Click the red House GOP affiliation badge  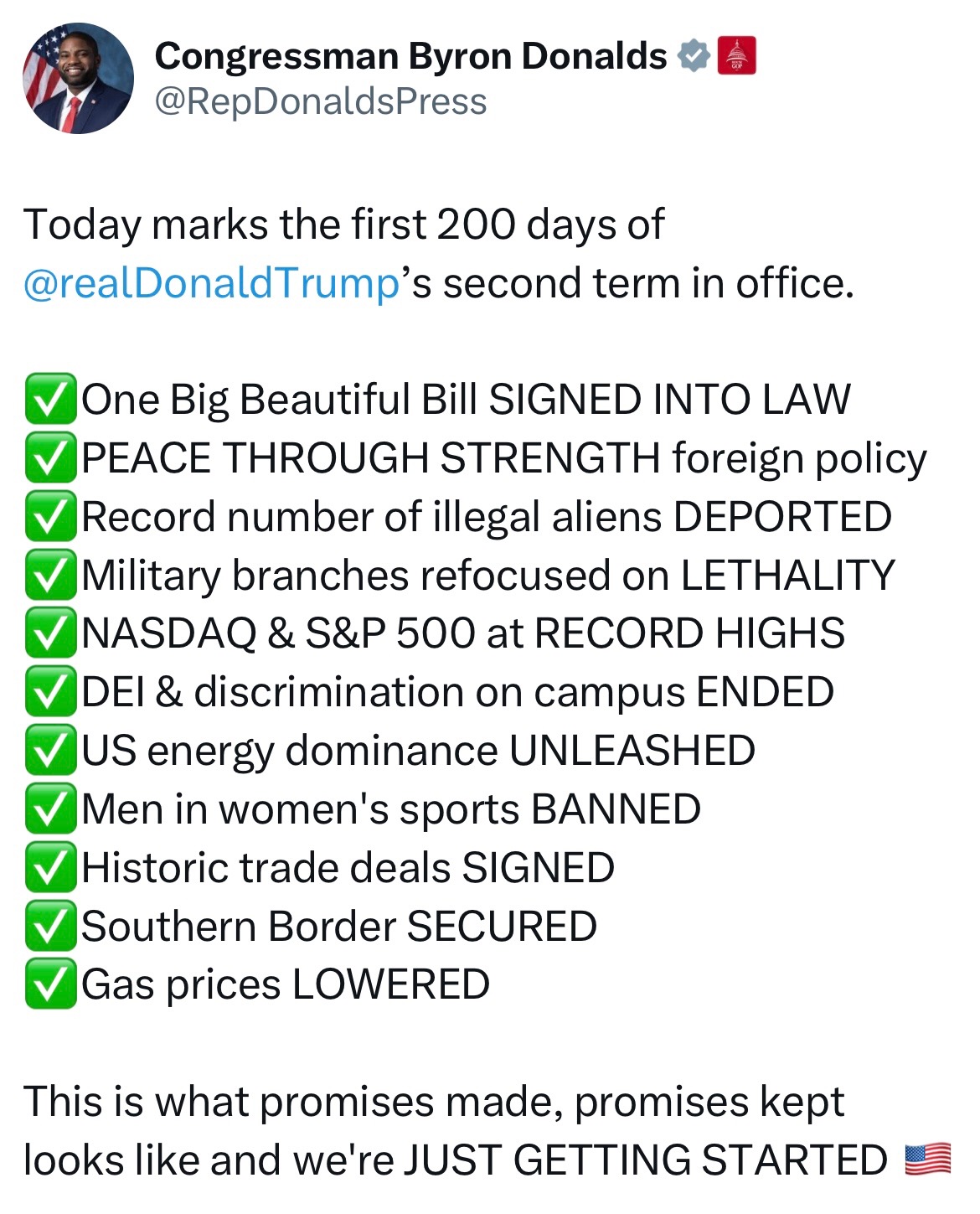737,56
